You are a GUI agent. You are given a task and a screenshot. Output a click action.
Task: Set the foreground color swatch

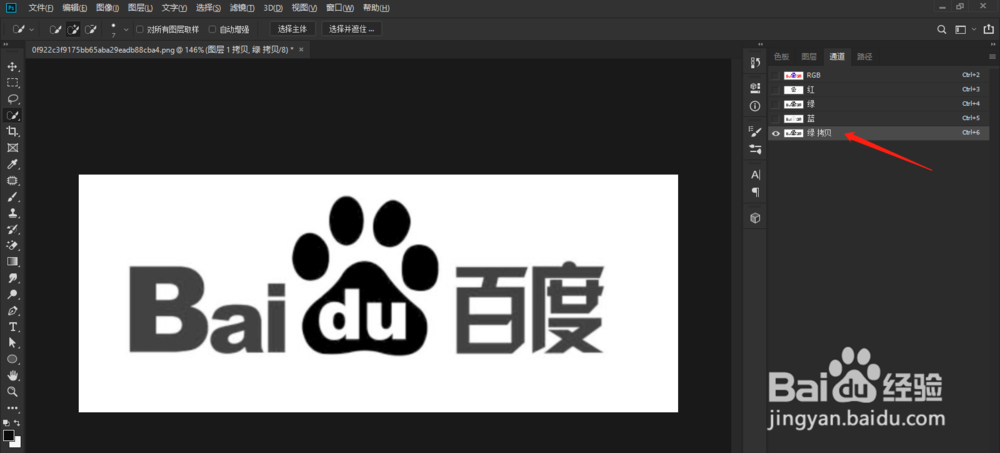pyautogui.click(x=8, y=435)
